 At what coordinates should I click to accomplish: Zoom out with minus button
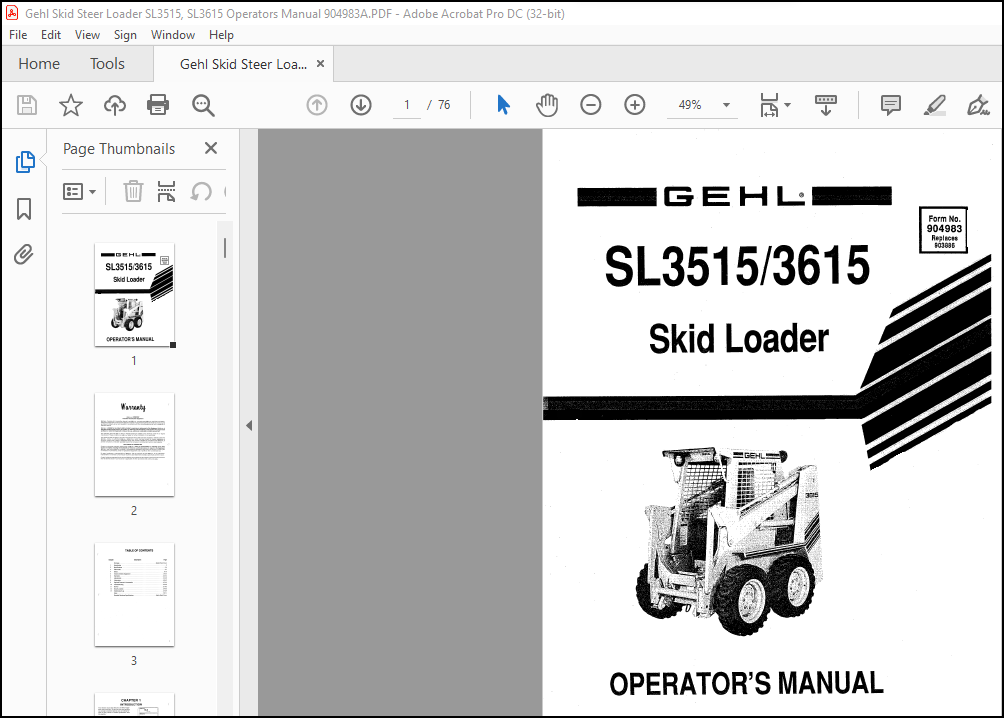(x=590, y=105)
